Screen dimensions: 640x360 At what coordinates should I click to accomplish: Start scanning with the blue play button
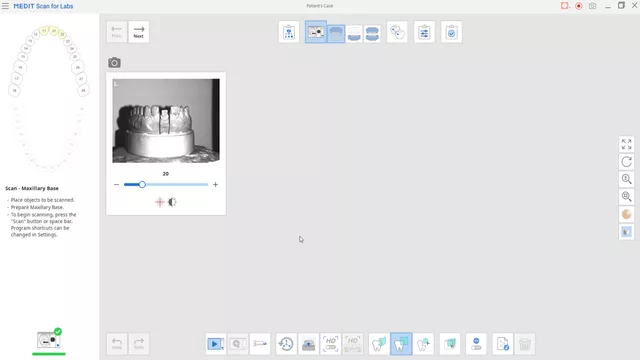(214, 344)
